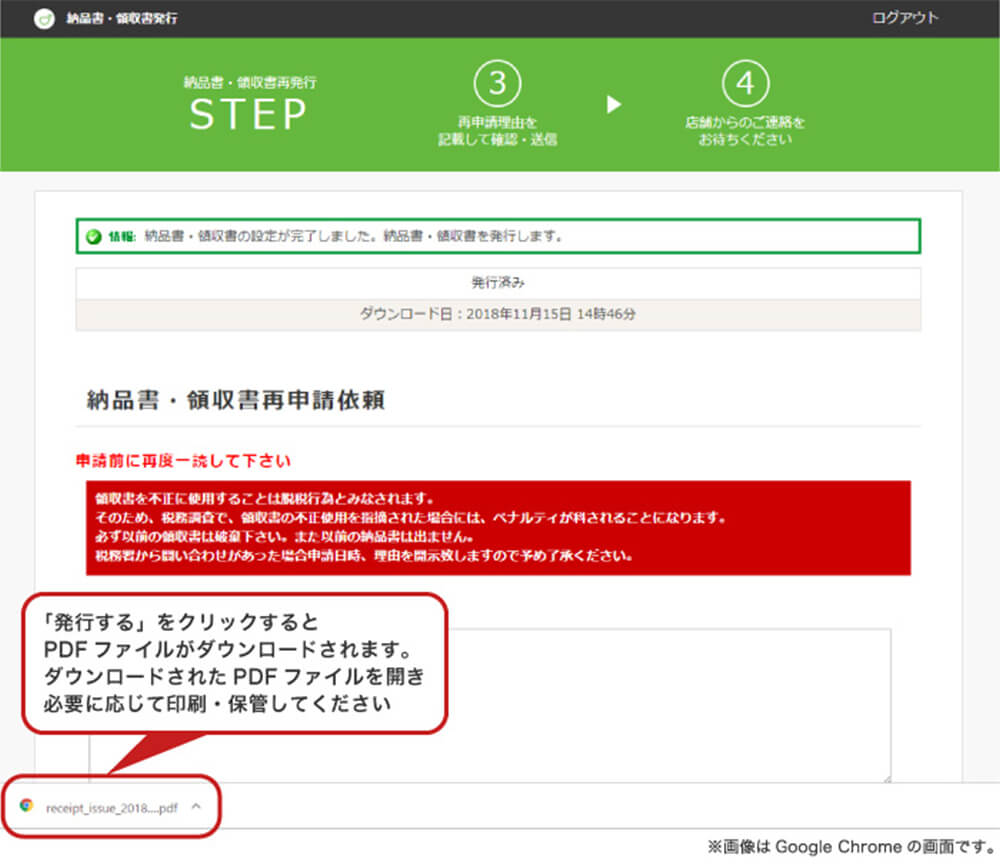This screenshot has height=865, width=1000.
Task: Click the 納品書・領収書発行 header title
Action: pos(122,18)
